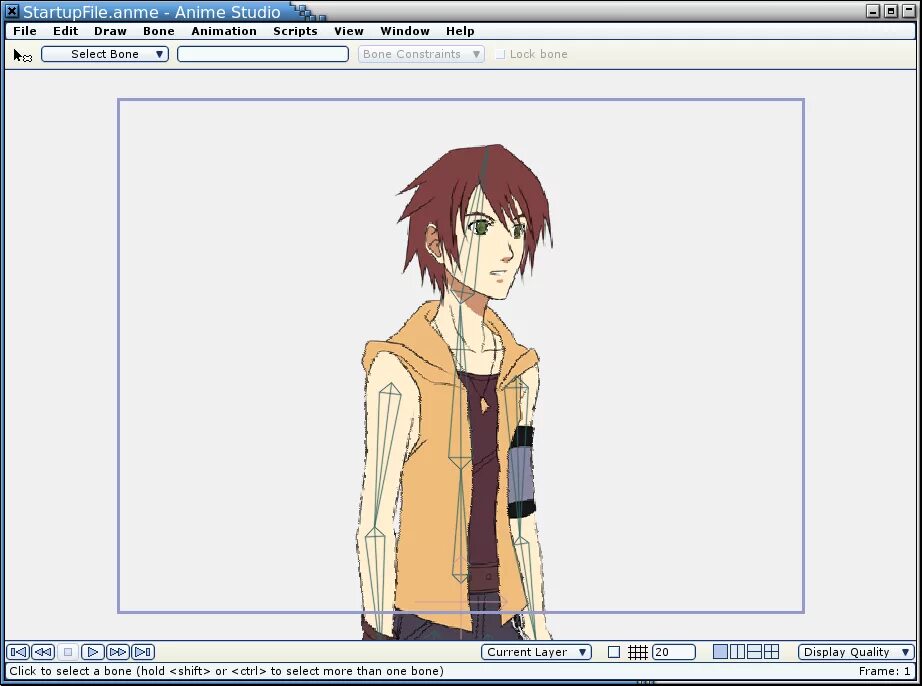Switch to top-bottom split view layout
The image size is (922, 686).
point(754,652)
